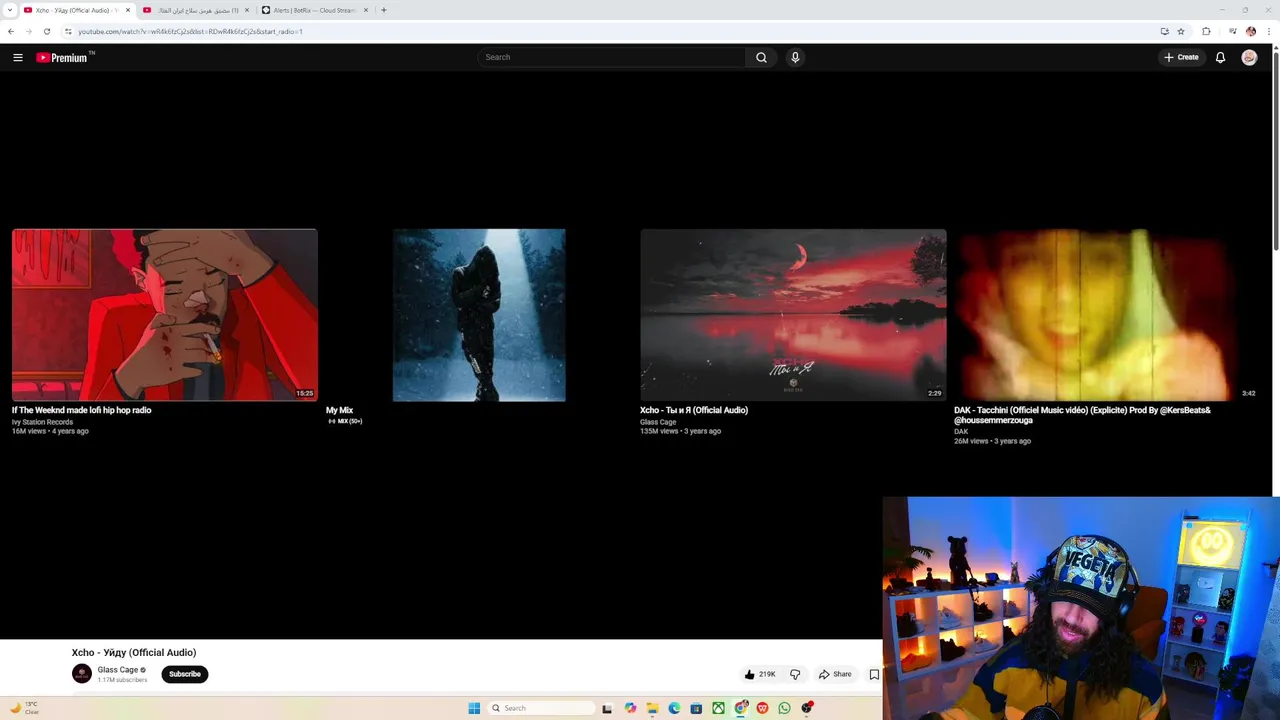Open the notifications bell
Viewport: 1280px width, 720px height.
1220,58
